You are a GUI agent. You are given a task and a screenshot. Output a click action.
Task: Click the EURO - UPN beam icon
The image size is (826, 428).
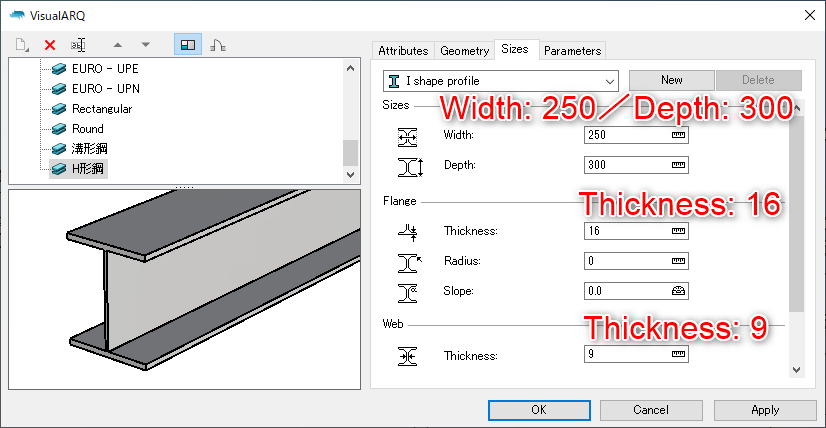pos(59,89)
